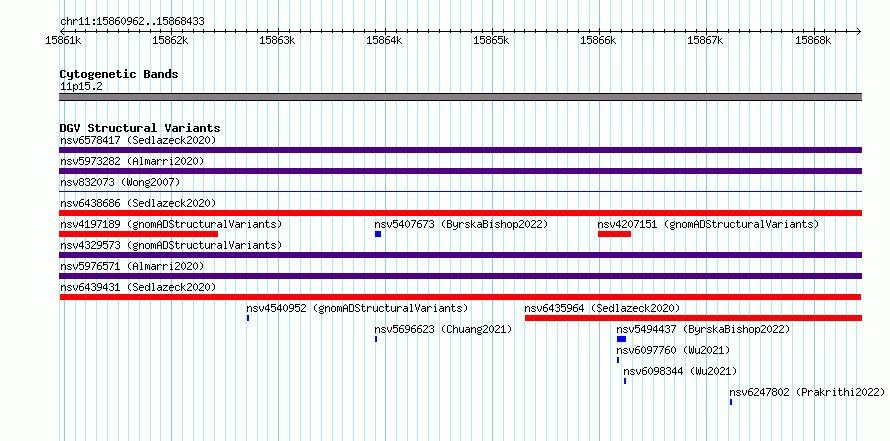Click the 15864k ruler position
The image size is (890, 441).
pos(385,40)
